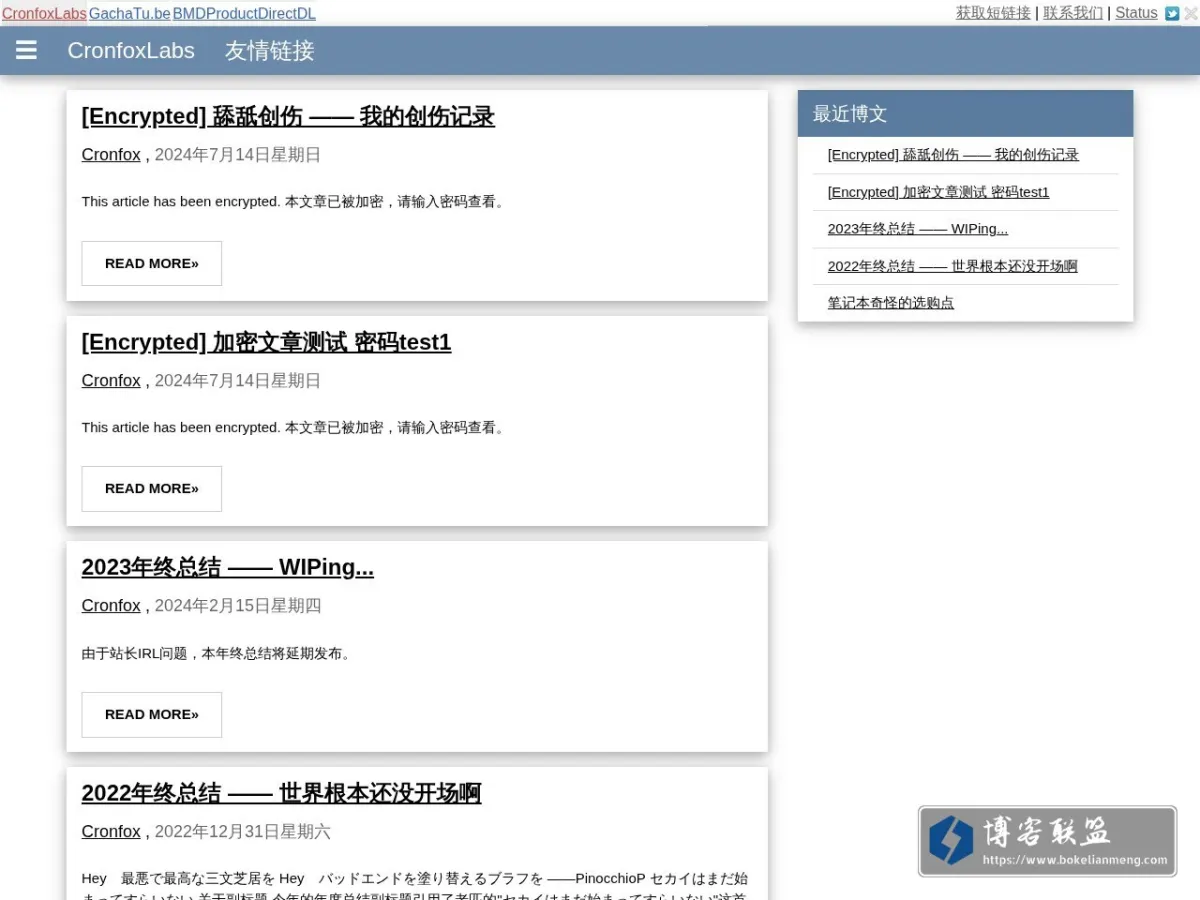This screenshot has height=900, width=1200.
Task: Click excerpt text 由于站长IRL问题
Action: (x=216, y=654)
